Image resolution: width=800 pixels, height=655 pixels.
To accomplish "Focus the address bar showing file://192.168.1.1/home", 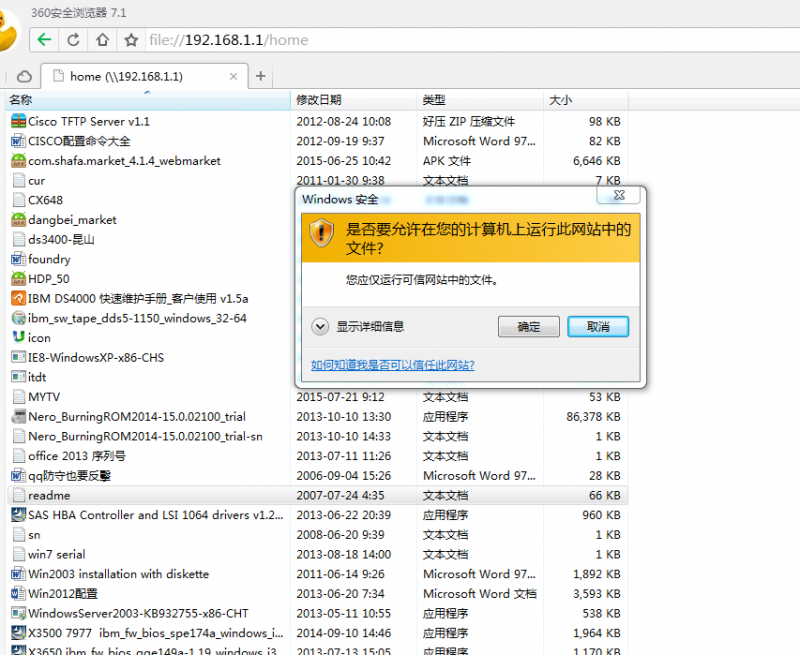I will (474, 40).
